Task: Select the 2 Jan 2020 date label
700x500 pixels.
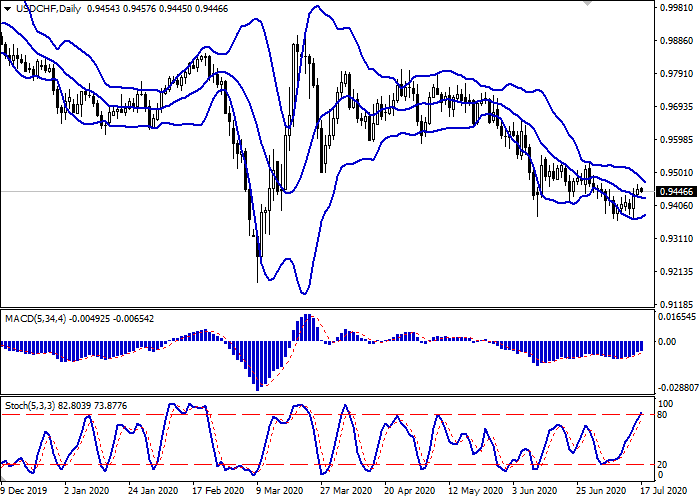Action: pos(86,491)
